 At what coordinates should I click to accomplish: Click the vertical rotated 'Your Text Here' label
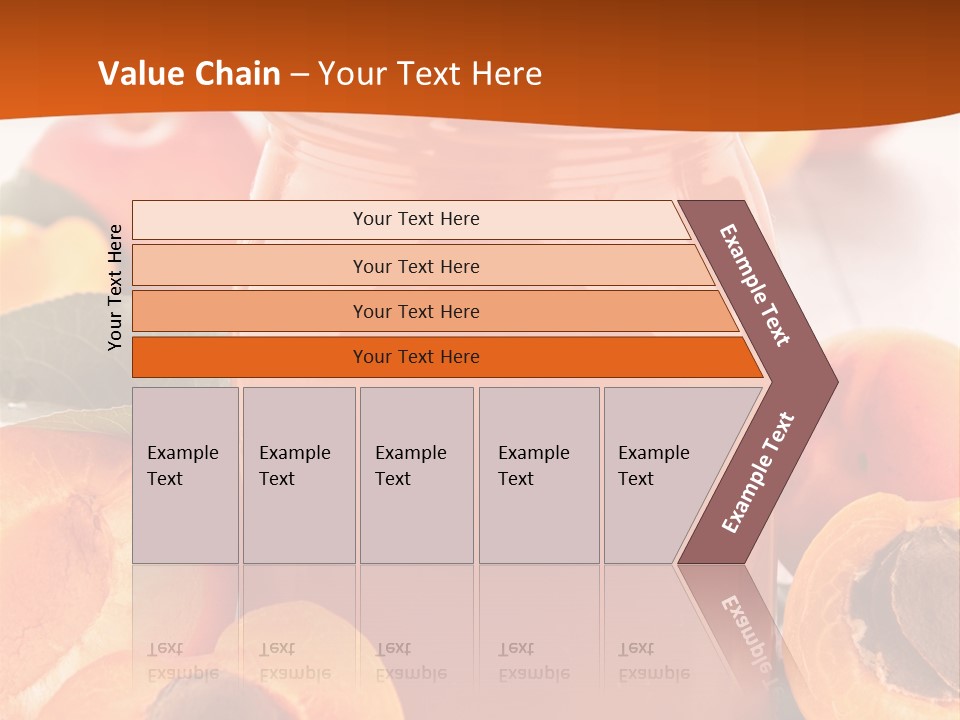click(115, 287)
